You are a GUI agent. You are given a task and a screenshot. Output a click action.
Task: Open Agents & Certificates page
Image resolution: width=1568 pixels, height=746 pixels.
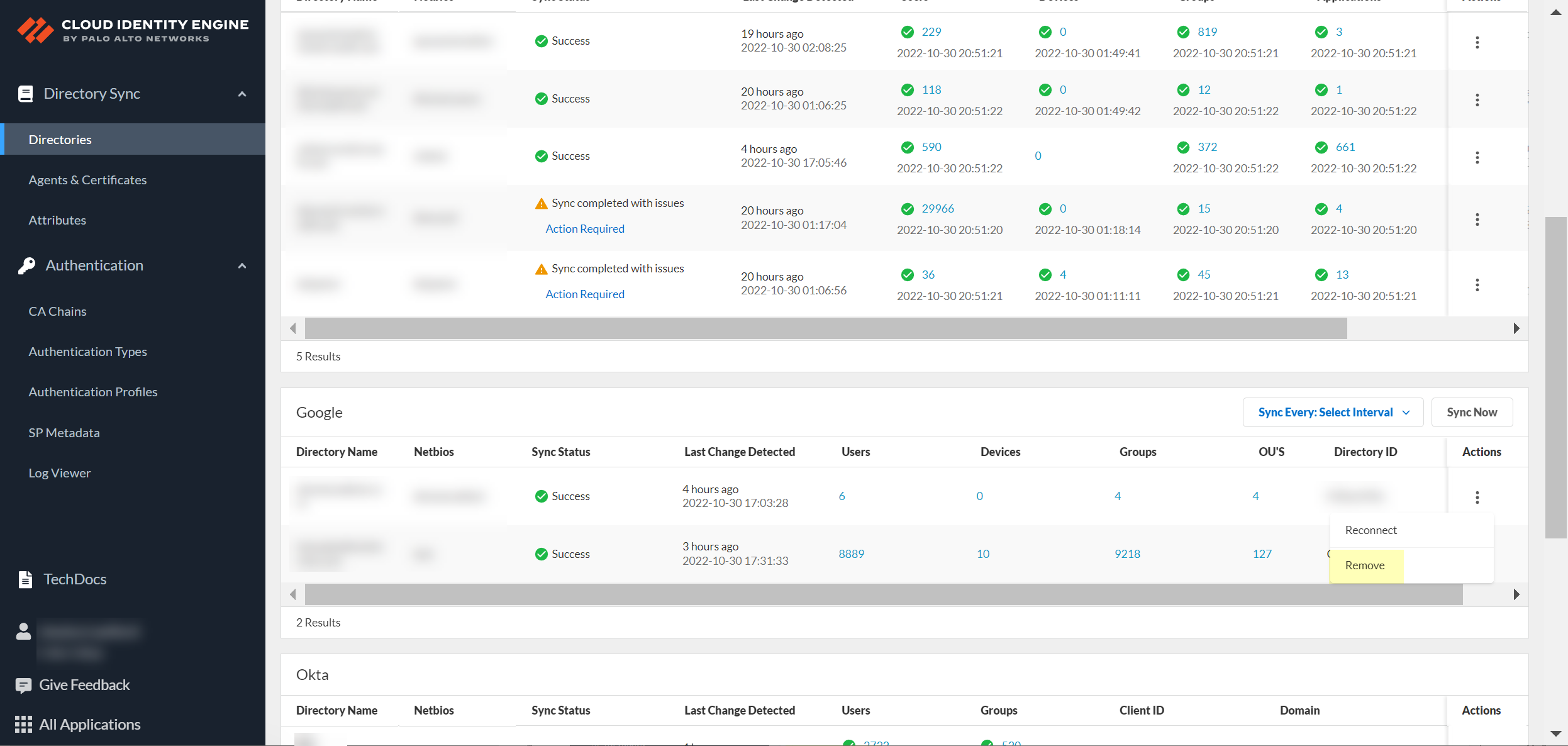click(87, 180)
